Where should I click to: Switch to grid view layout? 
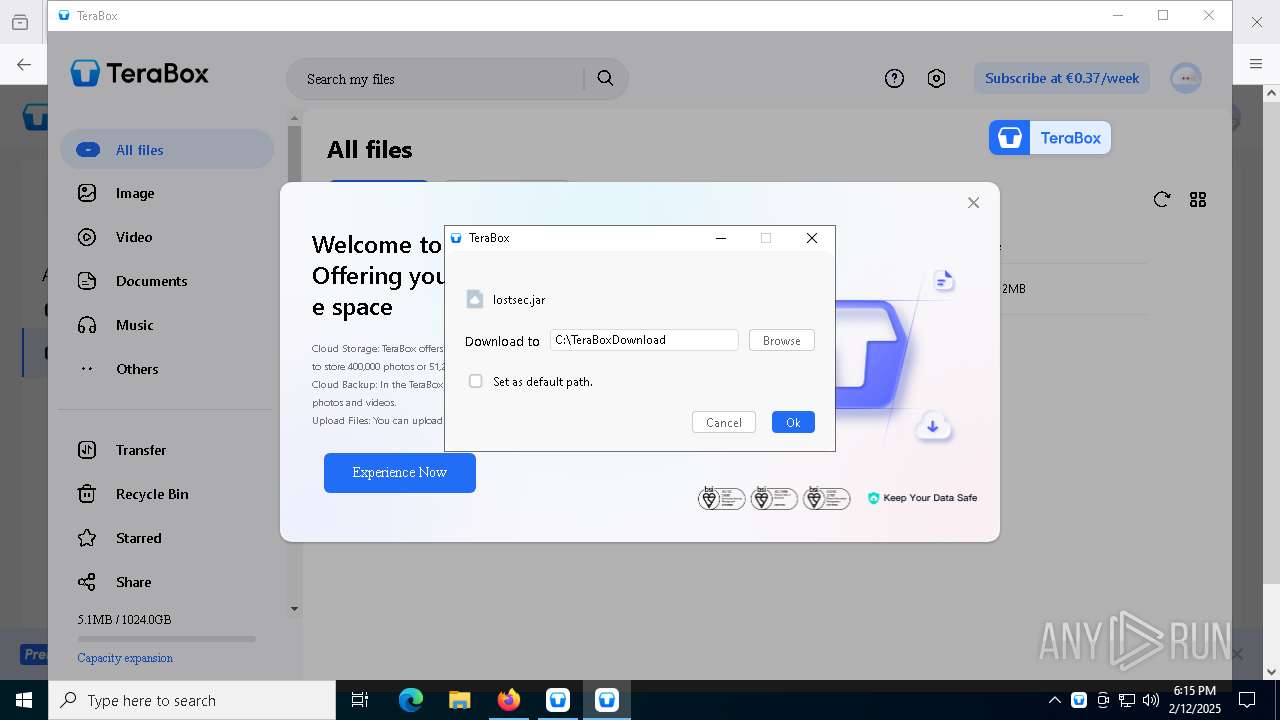pyautogui.click(x=1198, y=200)
